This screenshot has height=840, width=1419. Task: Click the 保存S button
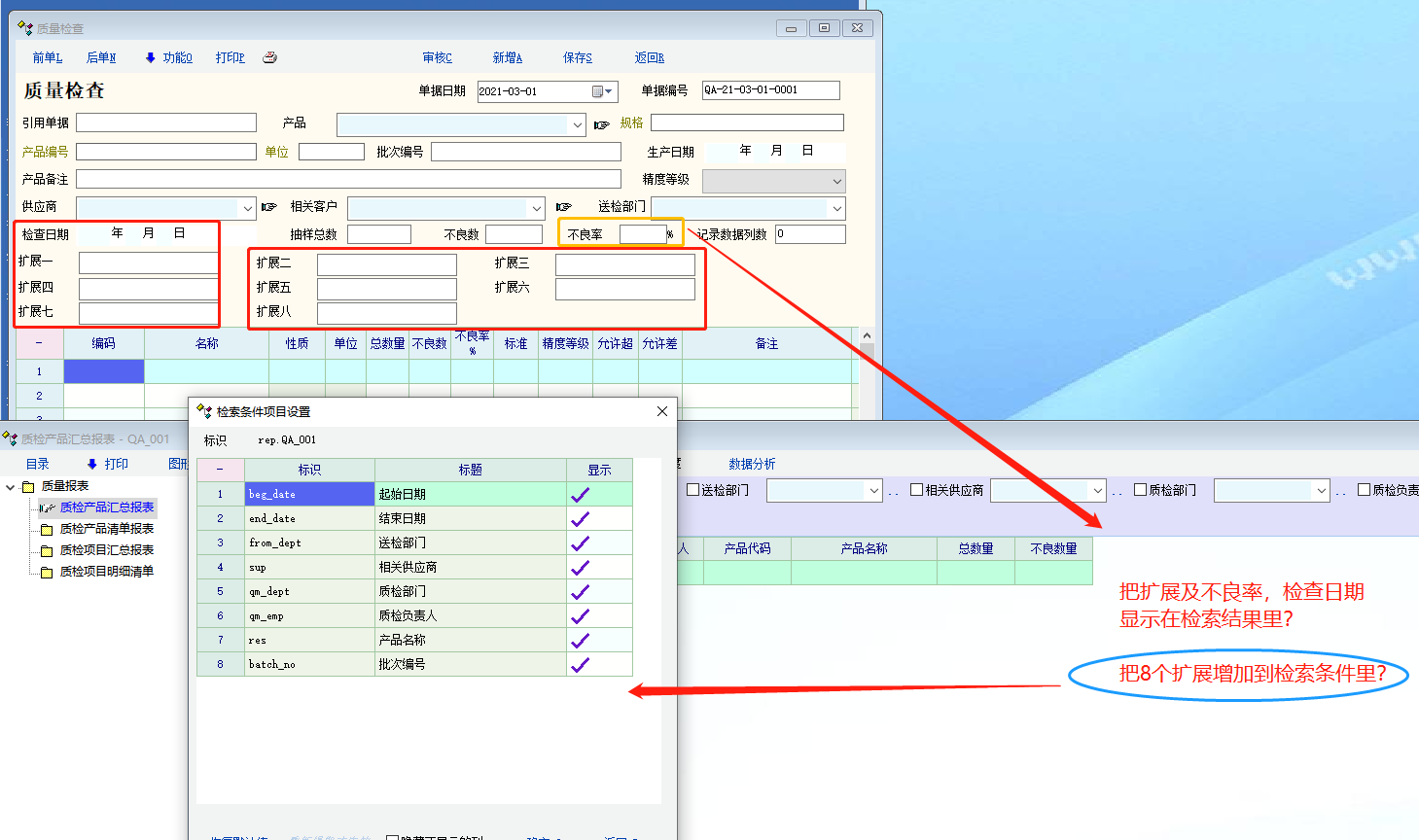[x=577, y=58]
